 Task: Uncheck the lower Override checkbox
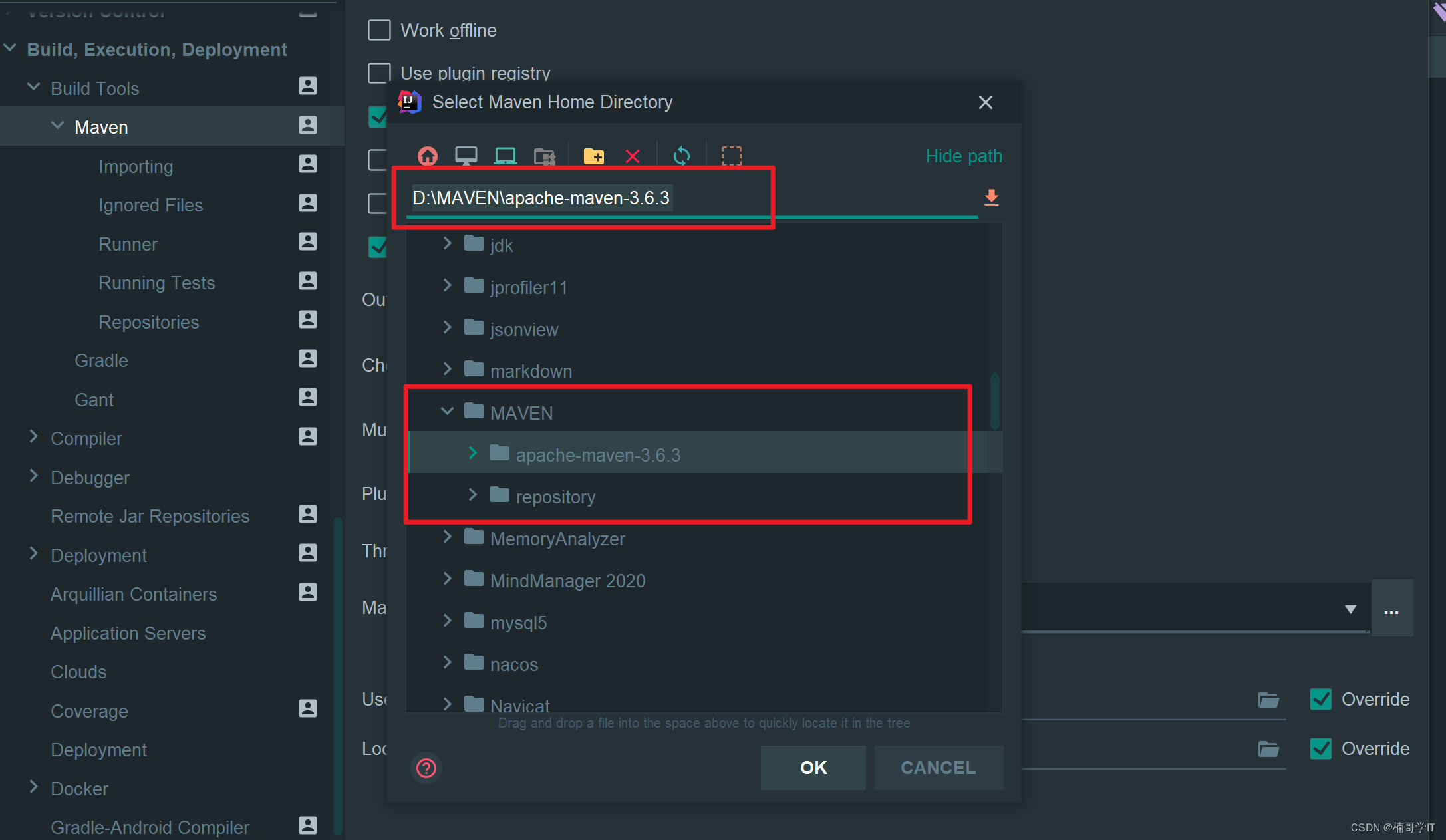pos(1321,748)
